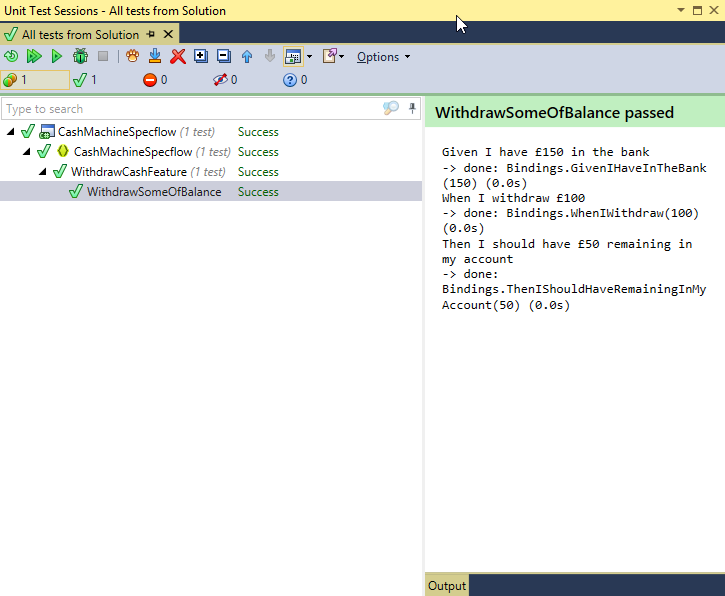Click the green single-arrow Run icon
Image resolution: width=725 pixels, height=596 pixels.
pos(57,57)
